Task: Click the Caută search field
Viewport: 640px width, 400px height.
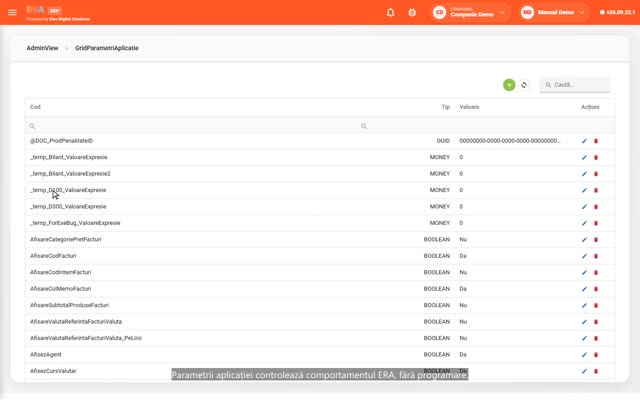Action: point(575,85)
